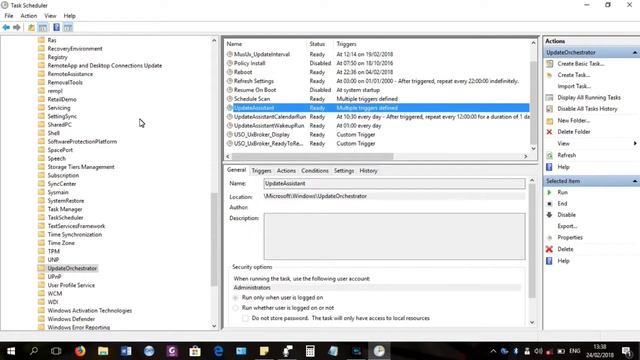Click the task Name input field
This screenshot has height=360, width=640.
pos(394,184)
